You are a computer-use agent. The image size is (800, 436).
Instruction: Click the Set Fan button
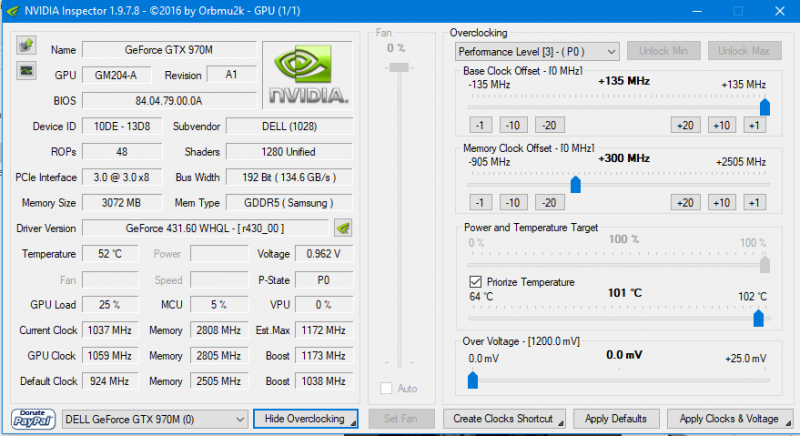coord(401,419)
